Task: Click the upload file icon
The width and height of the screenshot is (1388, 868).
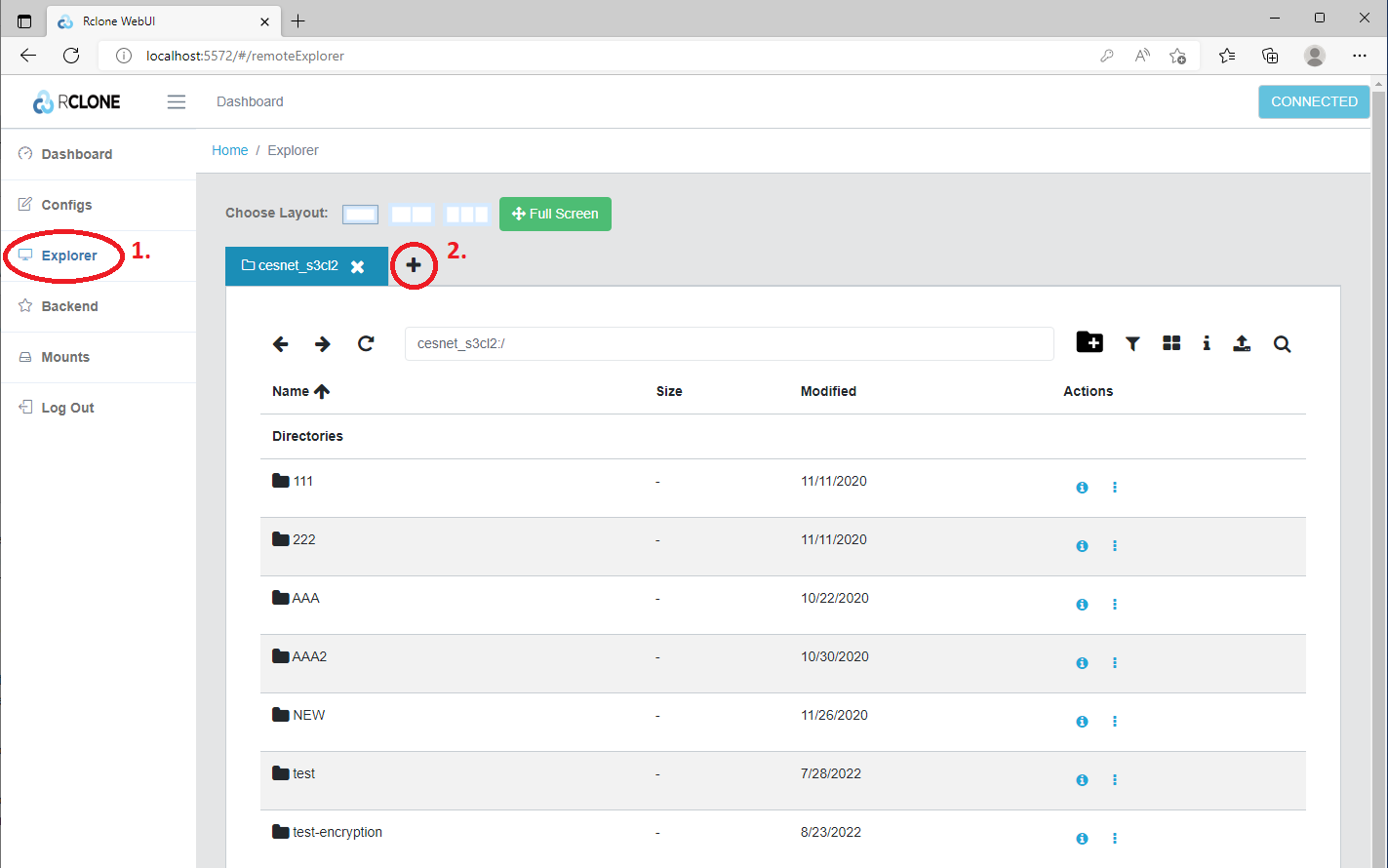Action: click(x=1242, y=343)
